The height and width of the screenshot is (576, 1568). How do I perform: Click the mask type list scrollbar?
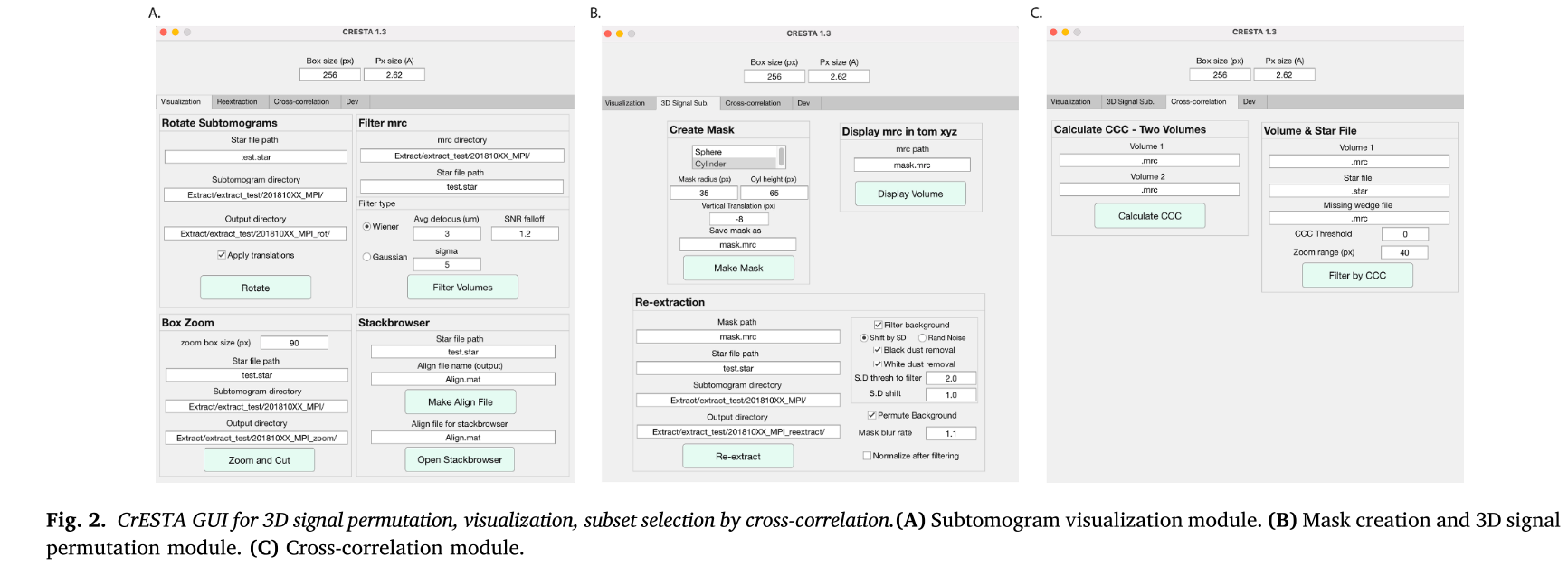tap(782, 157)
